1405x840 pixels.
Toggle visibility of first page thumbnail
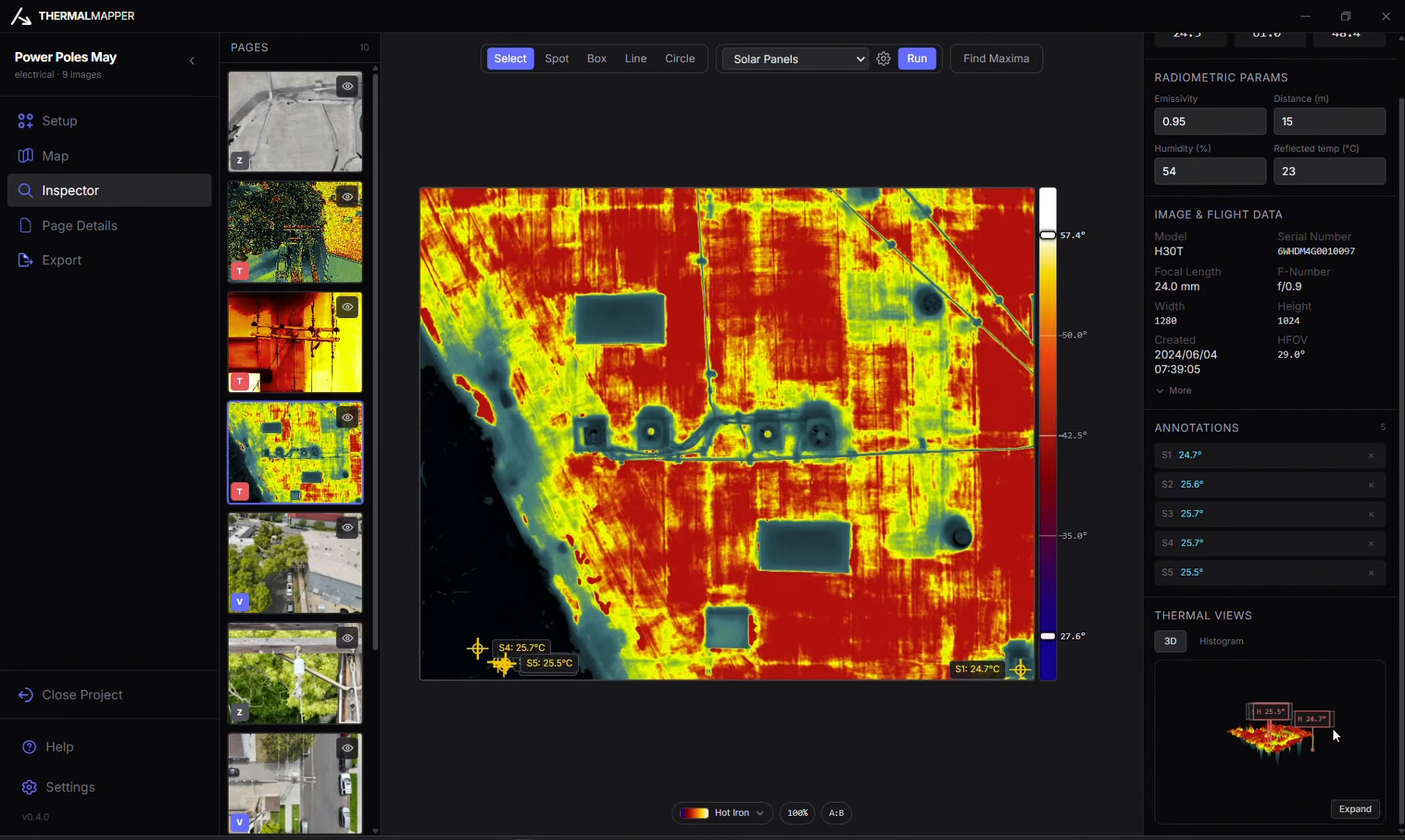[x=348, y=86]
